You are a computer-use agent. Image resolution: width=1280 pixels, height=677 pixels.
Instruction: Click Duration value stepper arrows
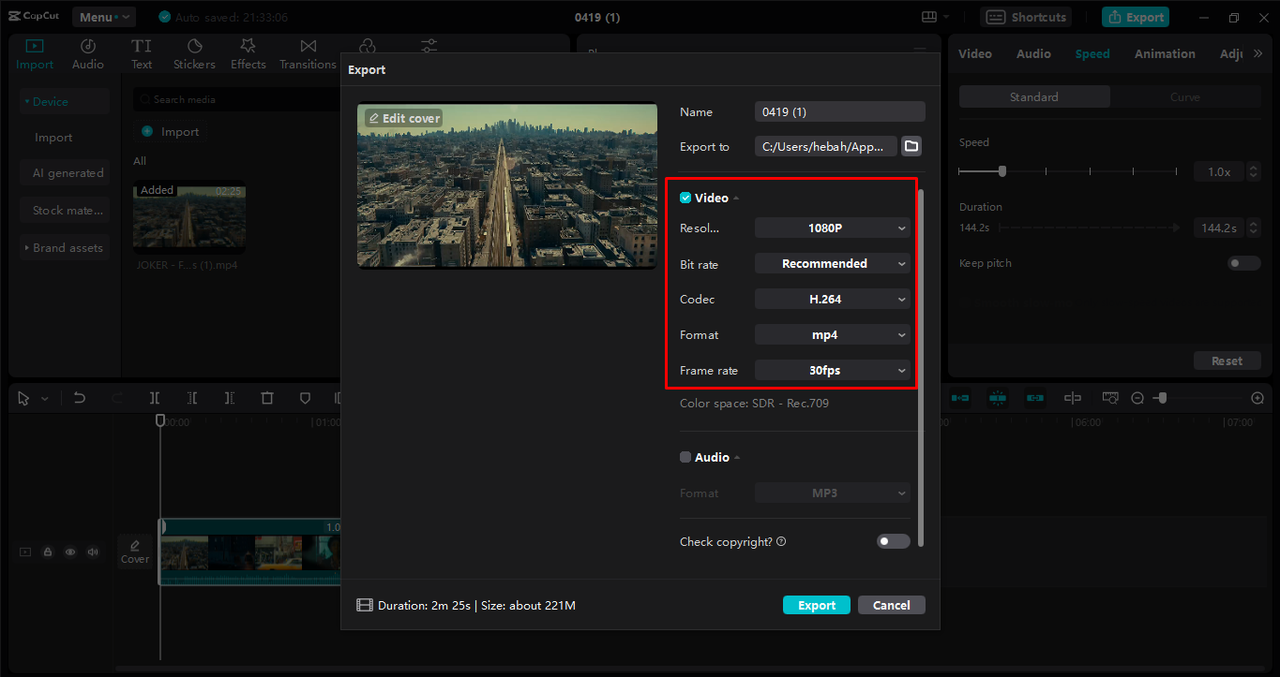(x=1254, y=228)
